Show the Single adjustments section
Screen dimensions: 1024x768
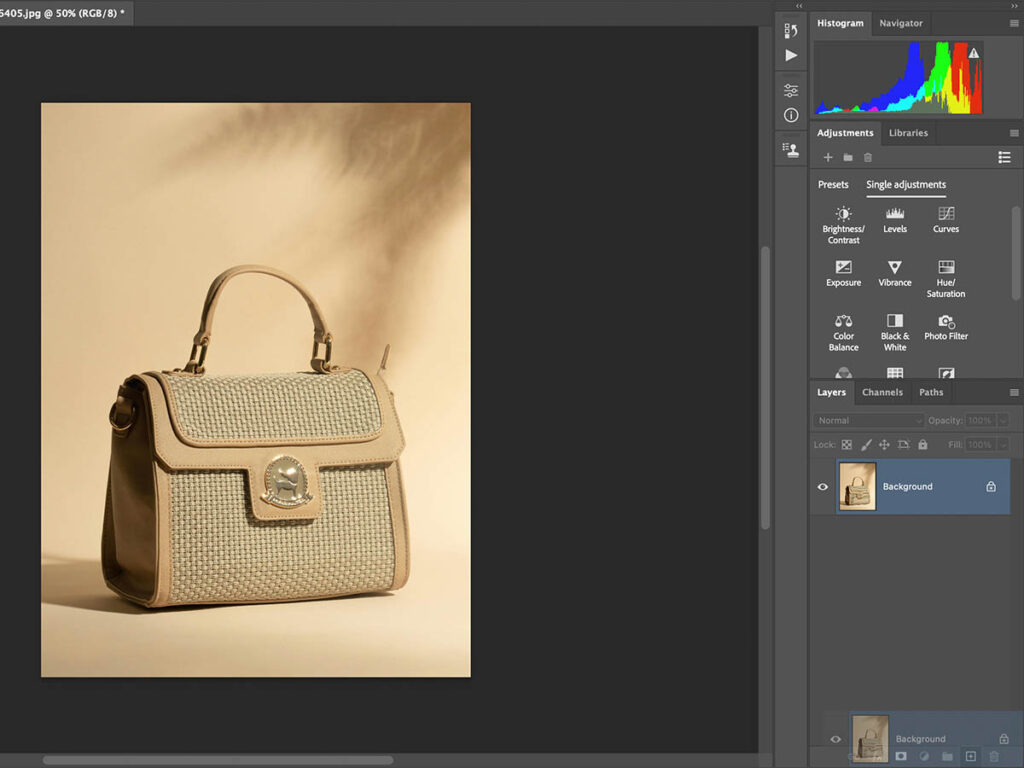tap(906, 185)
